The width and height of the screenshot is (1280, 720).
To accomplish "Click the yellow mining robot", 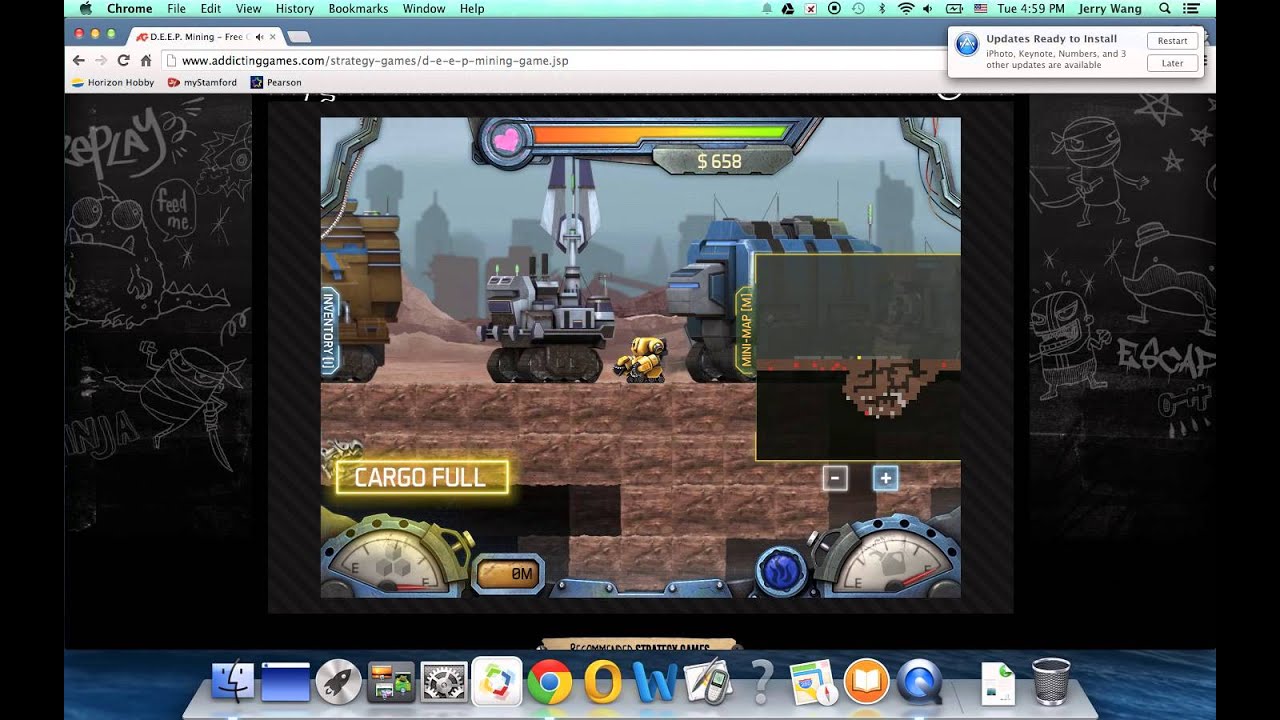I will [x=641, y=360].
